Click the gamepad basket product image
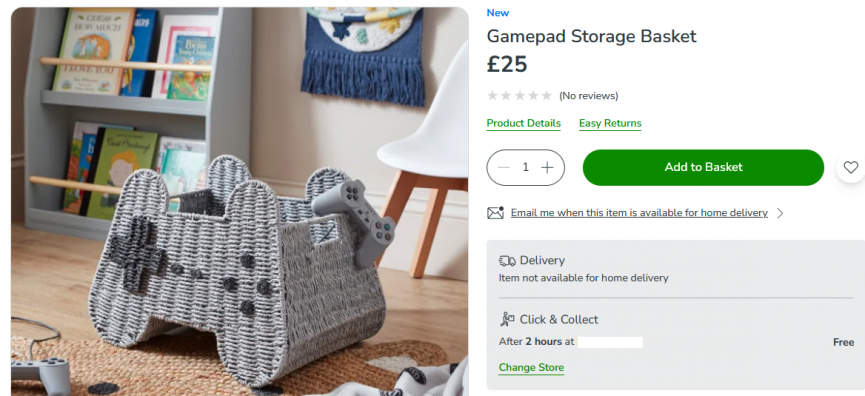Viewport: 865px width, 396px height. (x=239, y=201)
